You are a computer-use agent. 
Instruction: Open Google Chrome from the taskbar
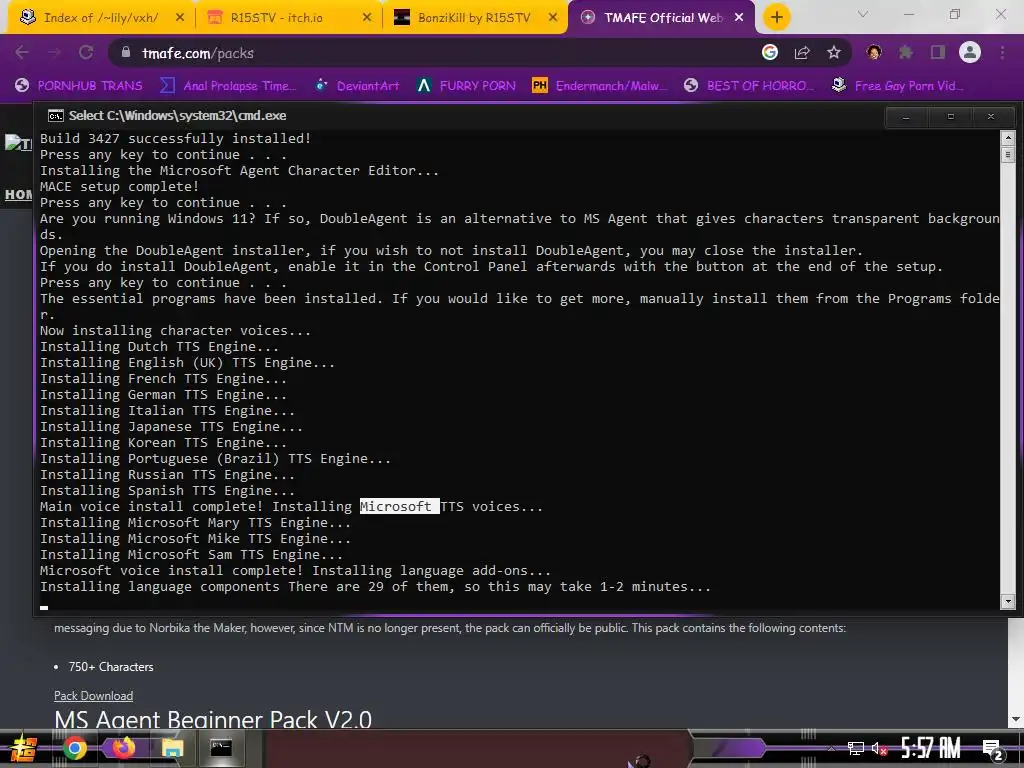click(x=74, y=748)
